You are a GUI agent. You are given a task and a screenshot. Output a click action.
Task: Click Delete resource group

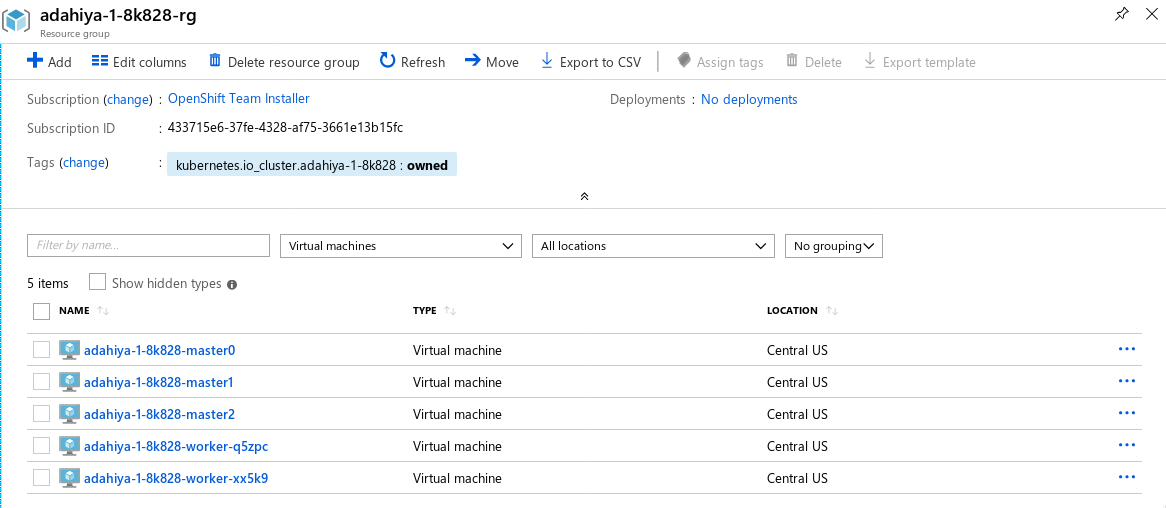[284, 62]
